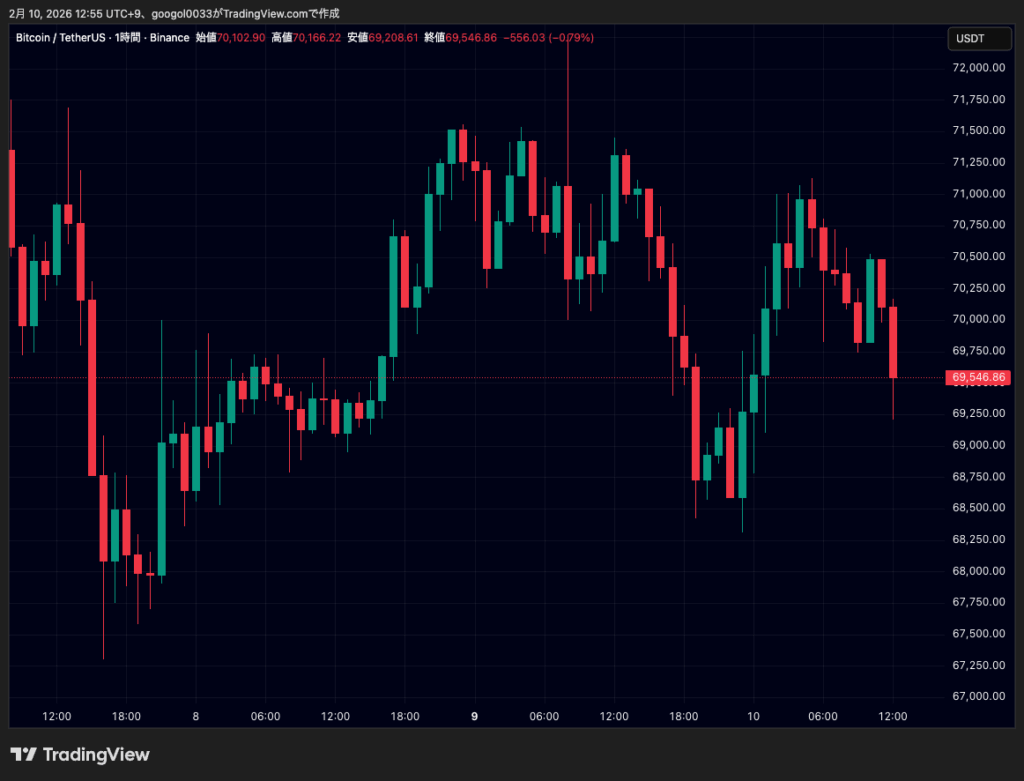This screenshot has height=781, width=1024.
Task: Click the TradingView logo icon
Action: click(x=23, y=755)
